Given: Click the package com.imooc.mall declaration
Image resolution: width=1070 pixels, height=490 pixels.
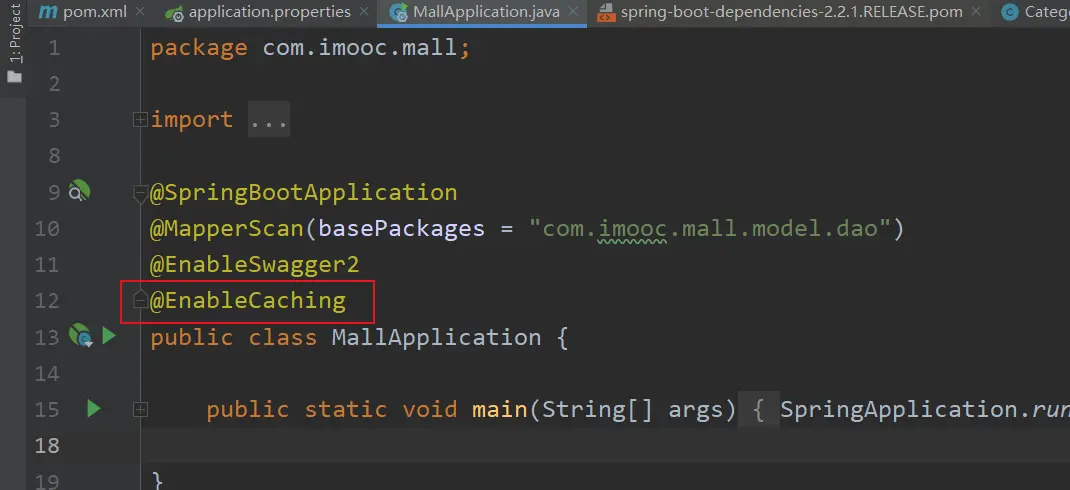Looking at the screenshot, I should (310, 48).
